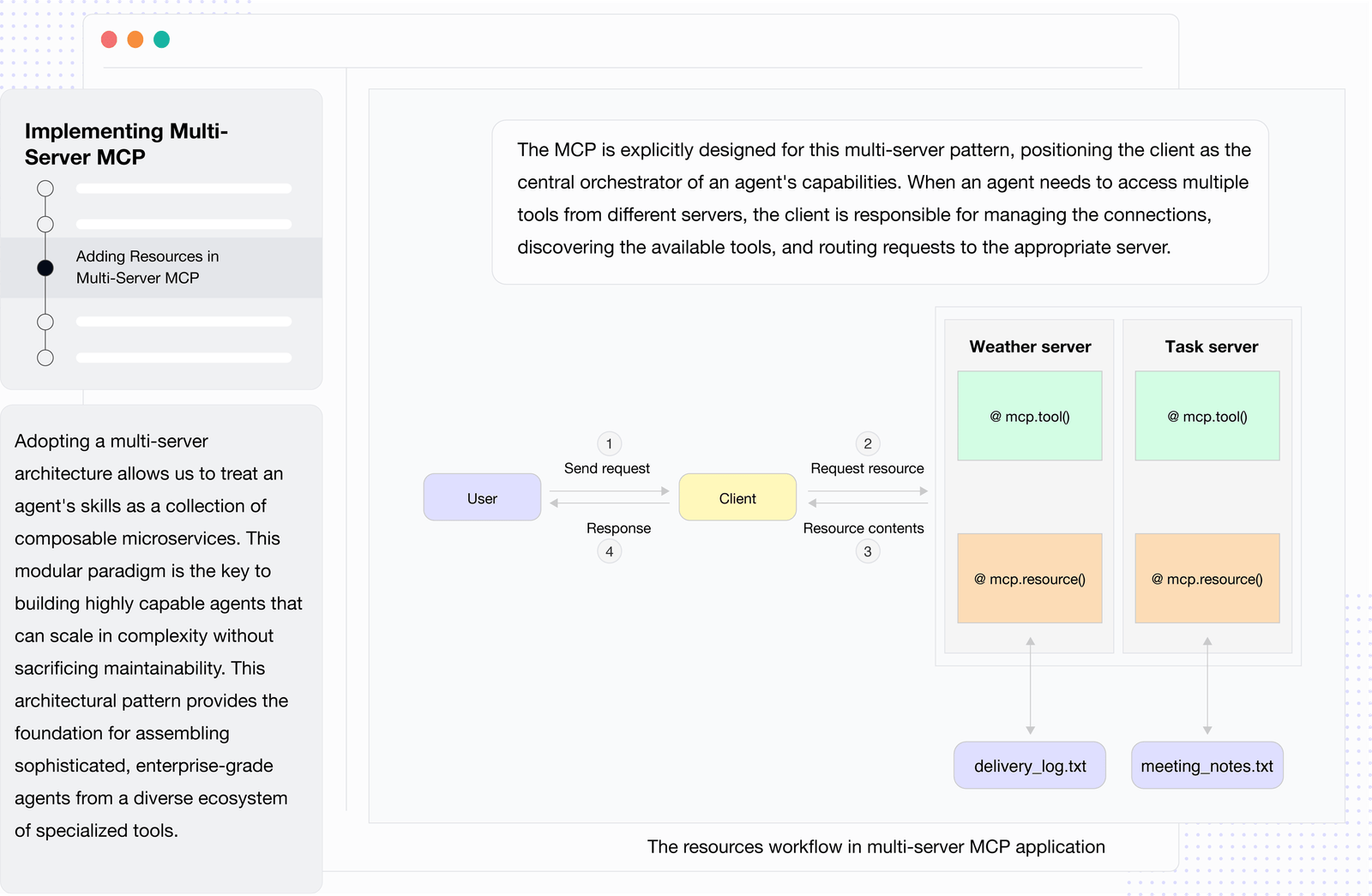Click step number 1 badge
The image size is (1372, 896).
point(609,443)
